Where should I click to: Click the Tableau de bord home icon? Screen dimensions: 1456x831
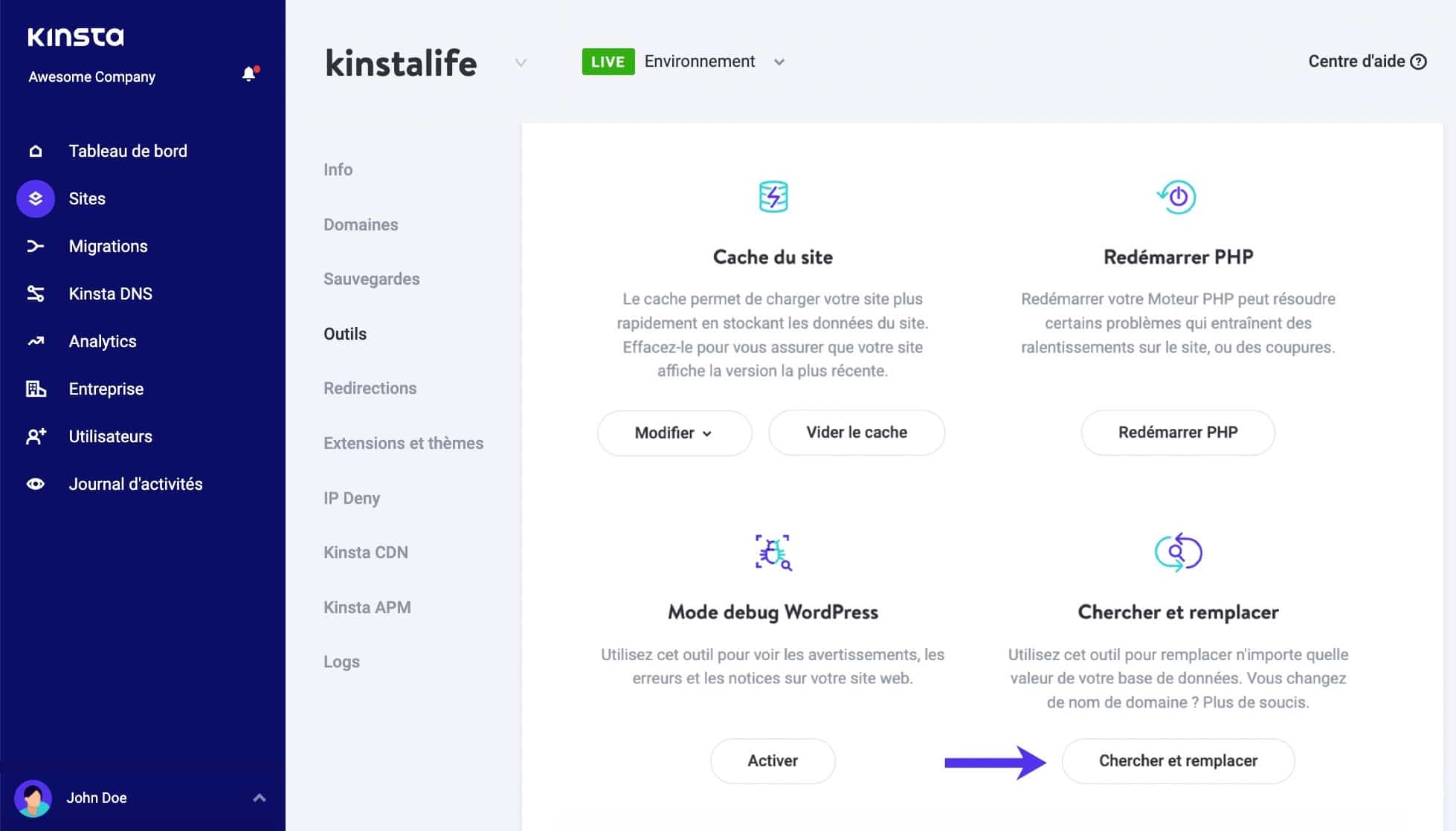pos(35,152)
